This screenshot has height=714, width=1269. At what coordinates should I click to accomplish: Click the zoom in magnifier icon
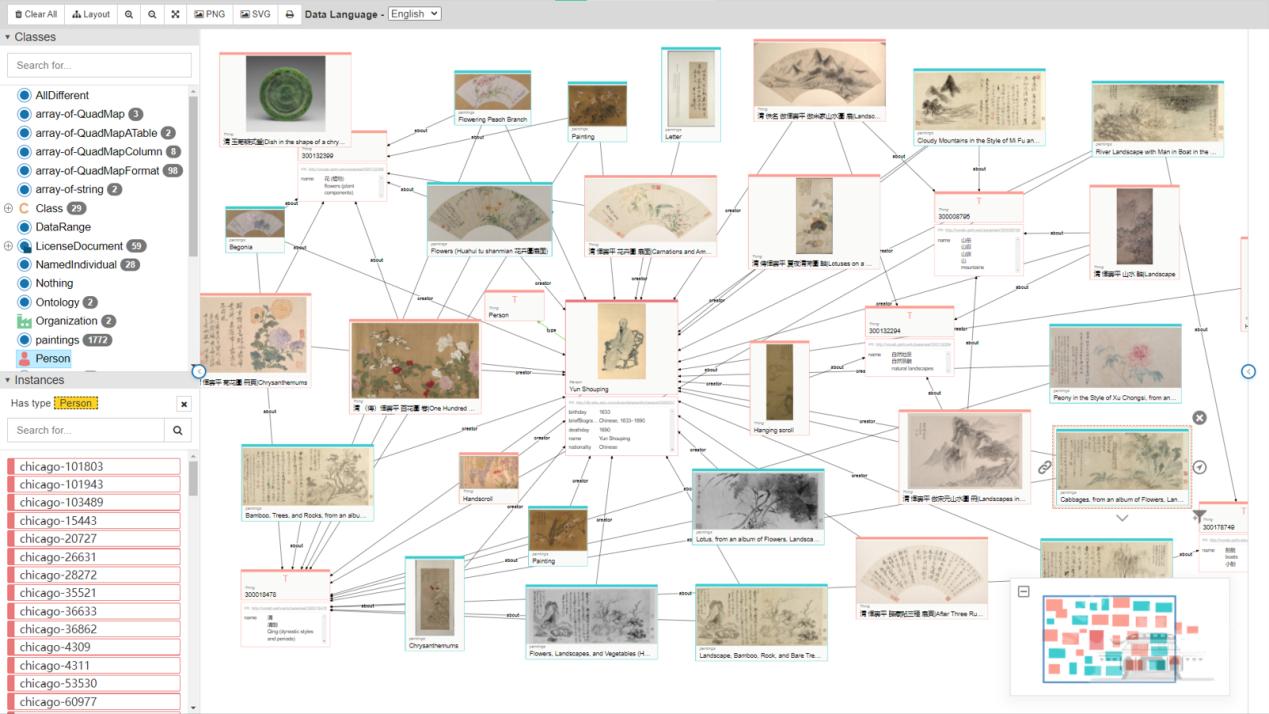click(129, 14)
